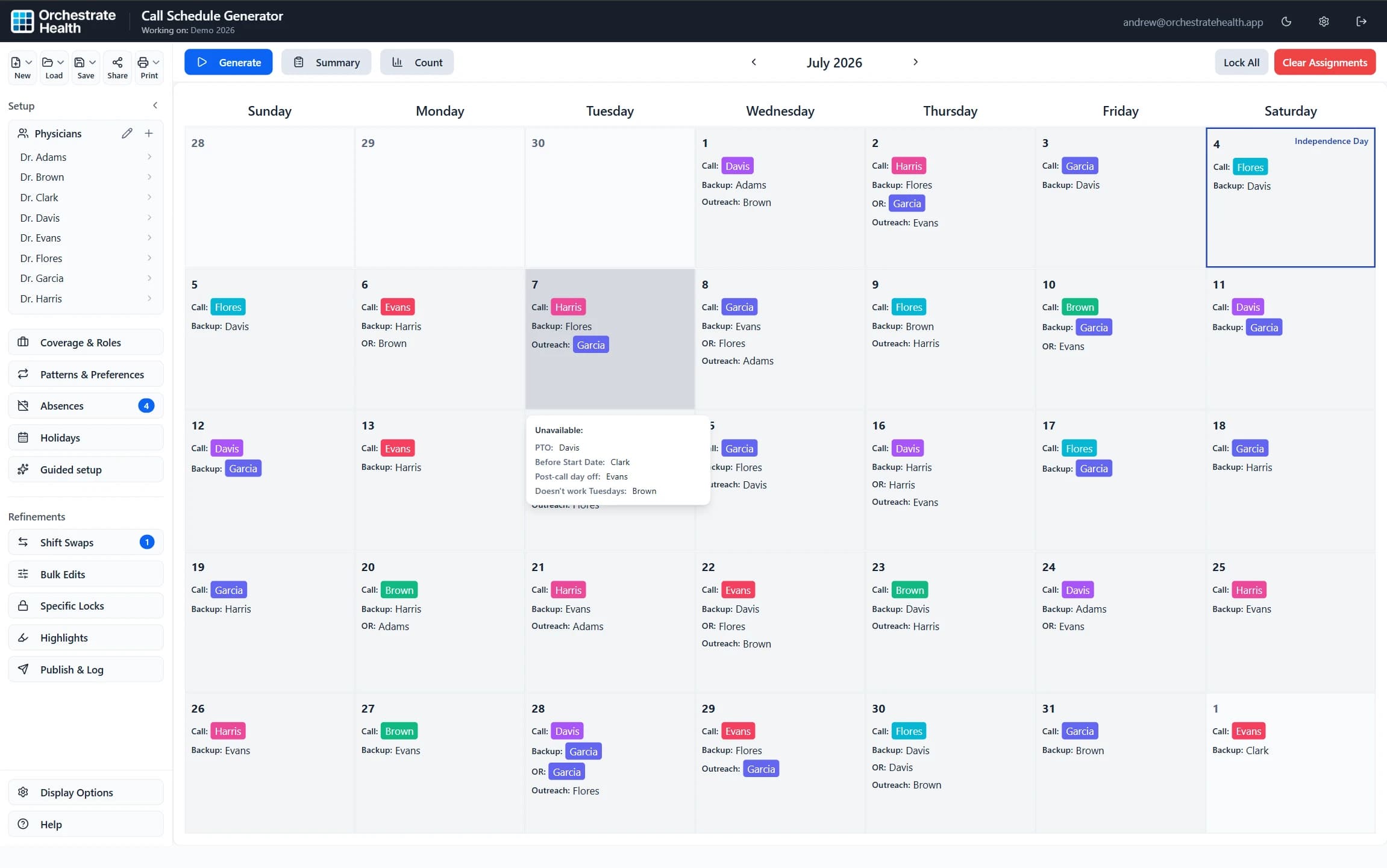Go to next month arrow
Screen dimensions: 1387x868
(915, 62)
